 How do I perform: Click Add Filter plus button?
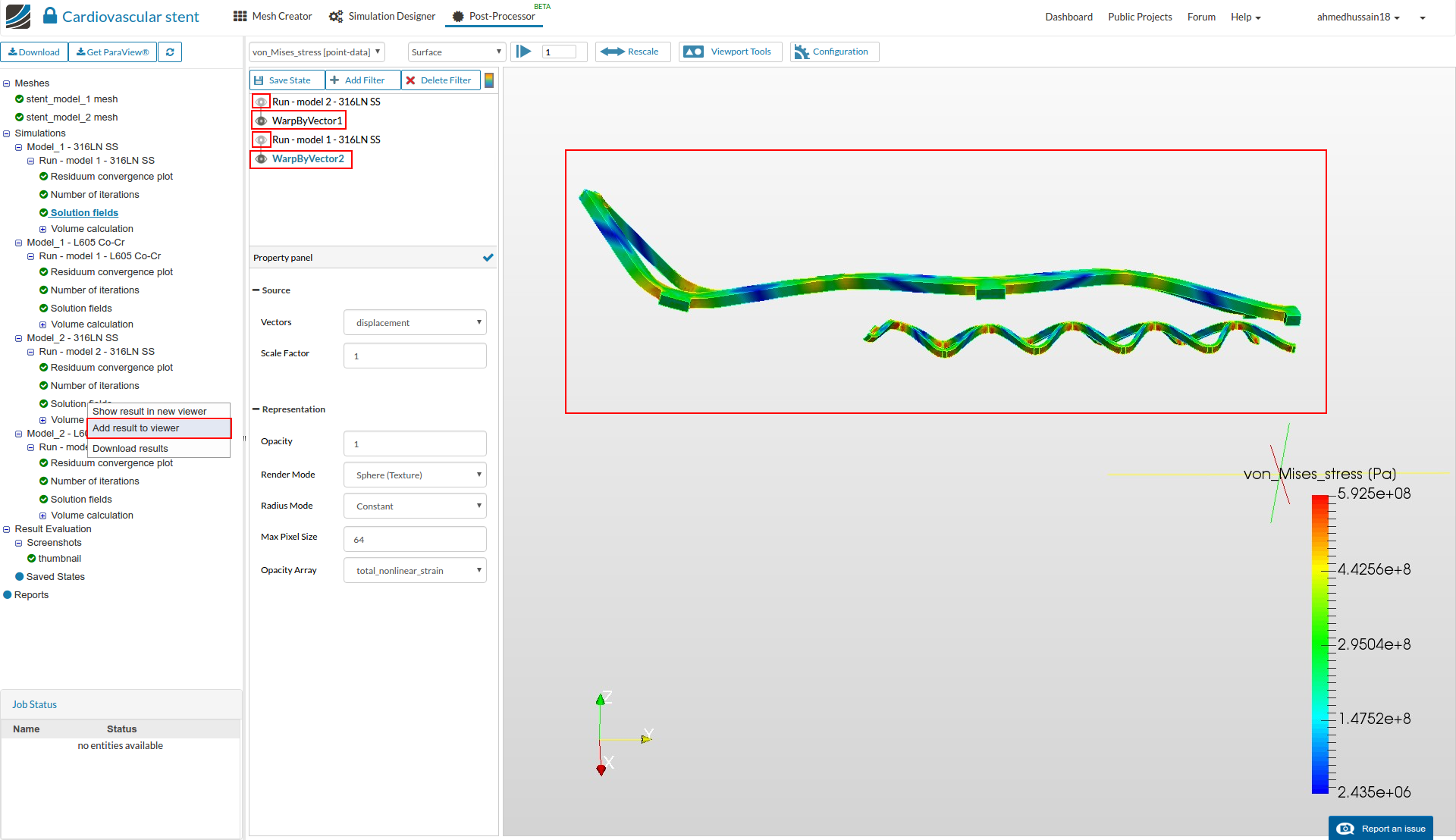coord(334,80)
